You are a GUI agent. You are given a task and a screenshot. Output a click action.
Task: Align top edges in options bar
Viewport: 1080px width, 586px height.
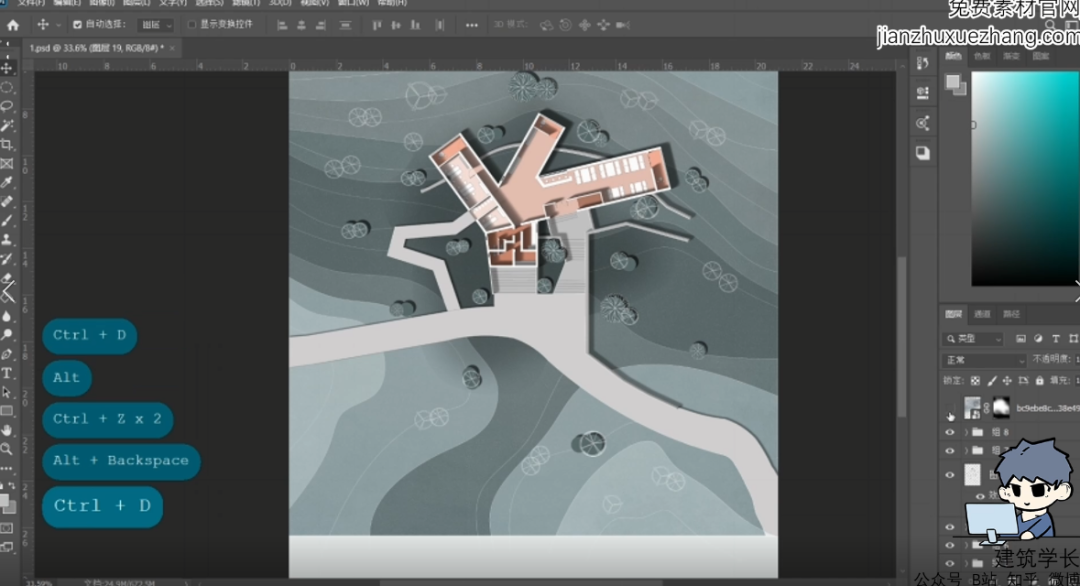[376, 25]
